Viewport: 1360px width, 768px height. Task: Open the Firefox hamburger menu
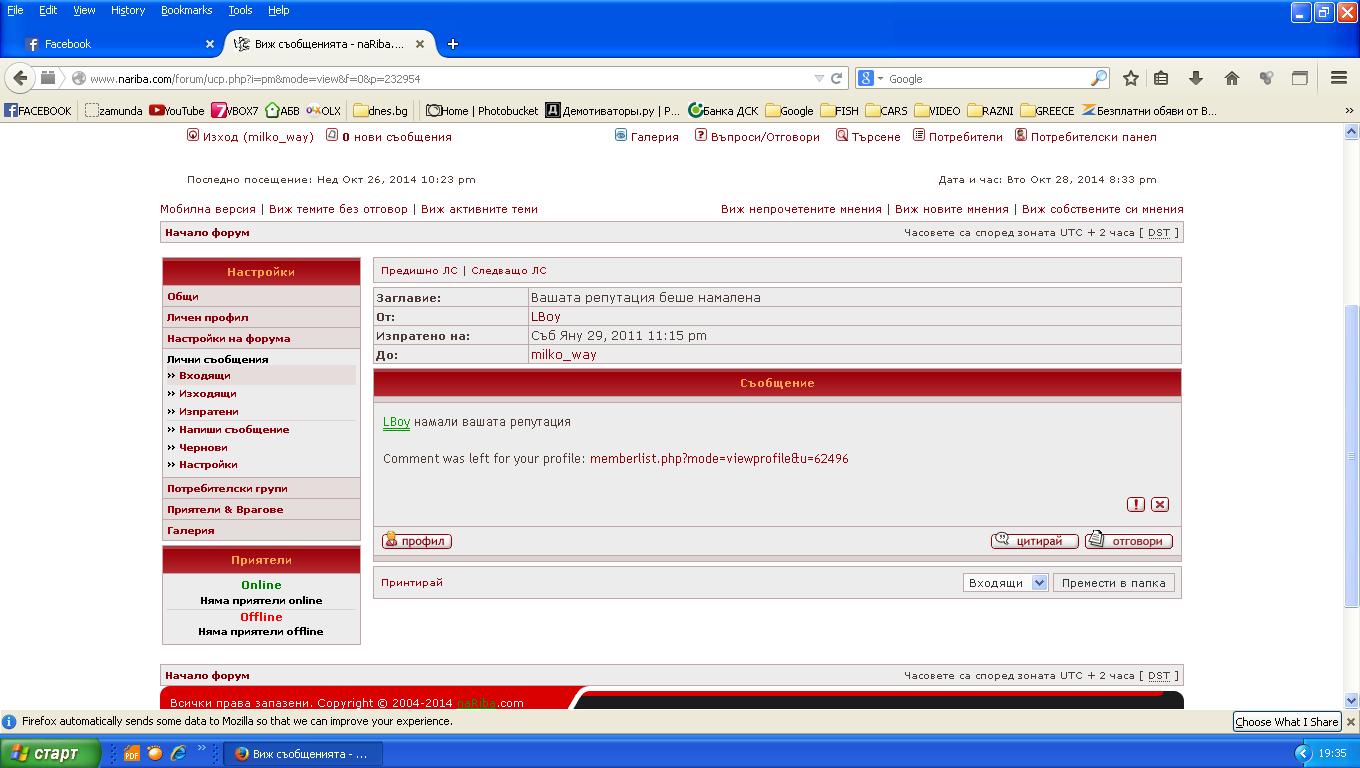click(1339, 78)
